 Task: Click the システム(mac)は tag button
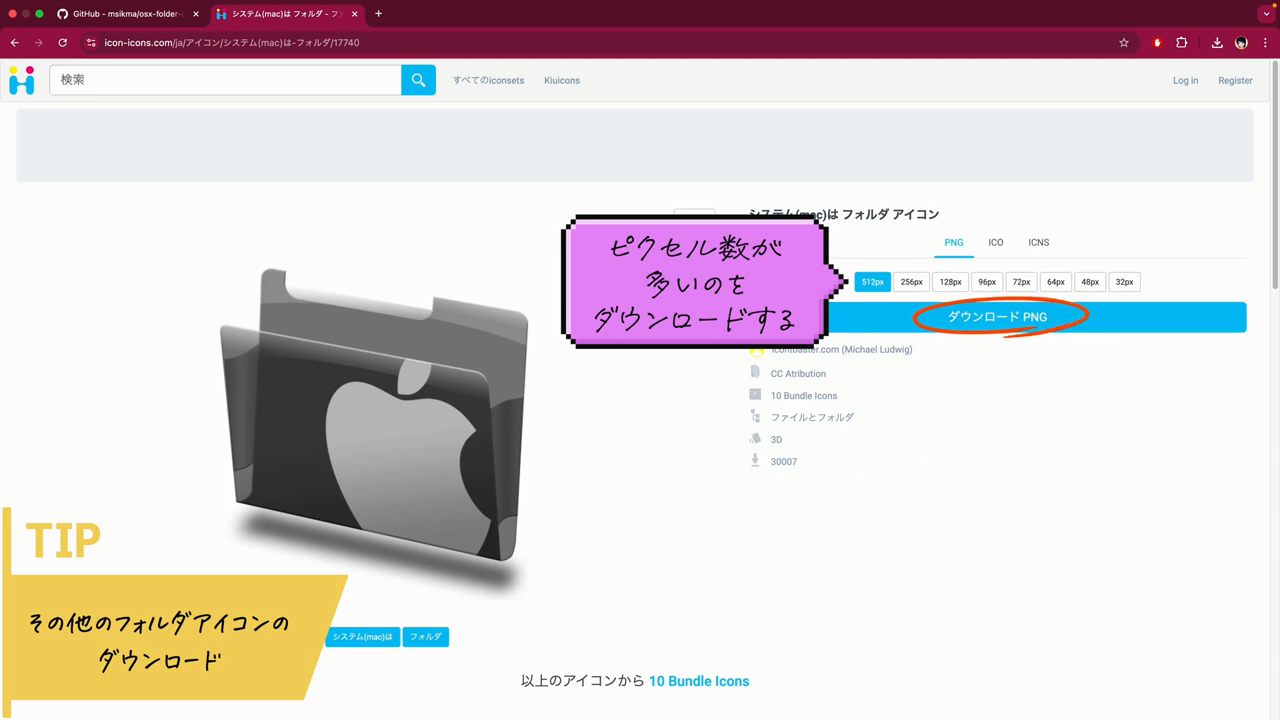(x=362, y=637)
